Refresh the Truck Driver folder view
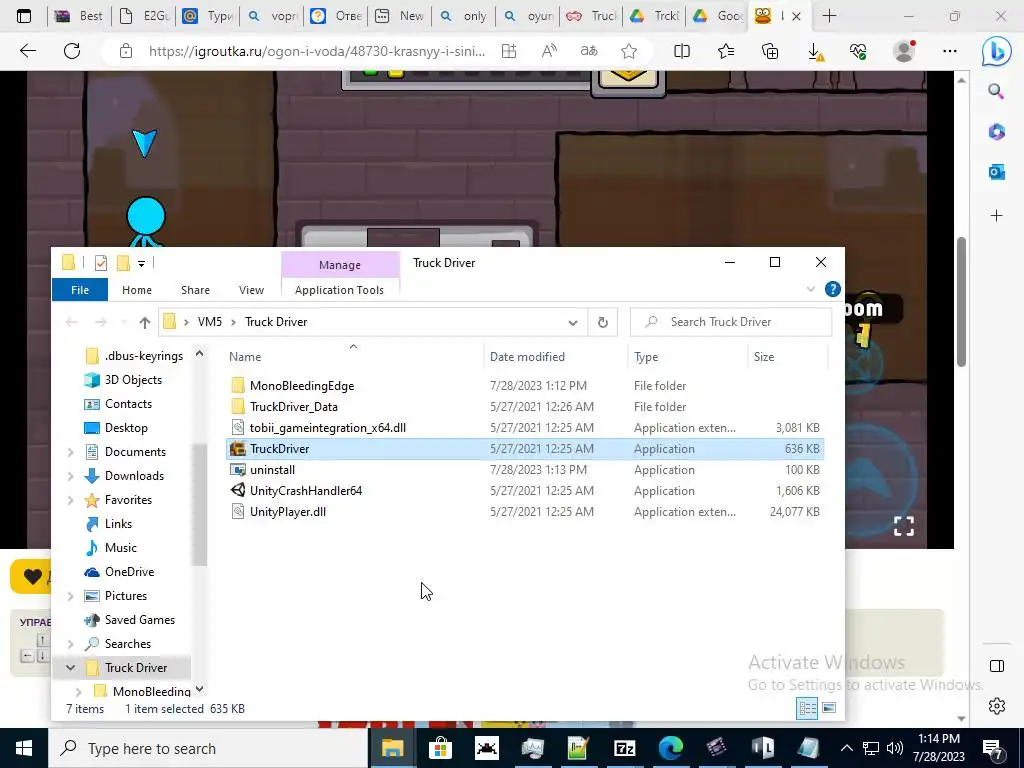The image size is (1024, 768). [x=603, y=322]
